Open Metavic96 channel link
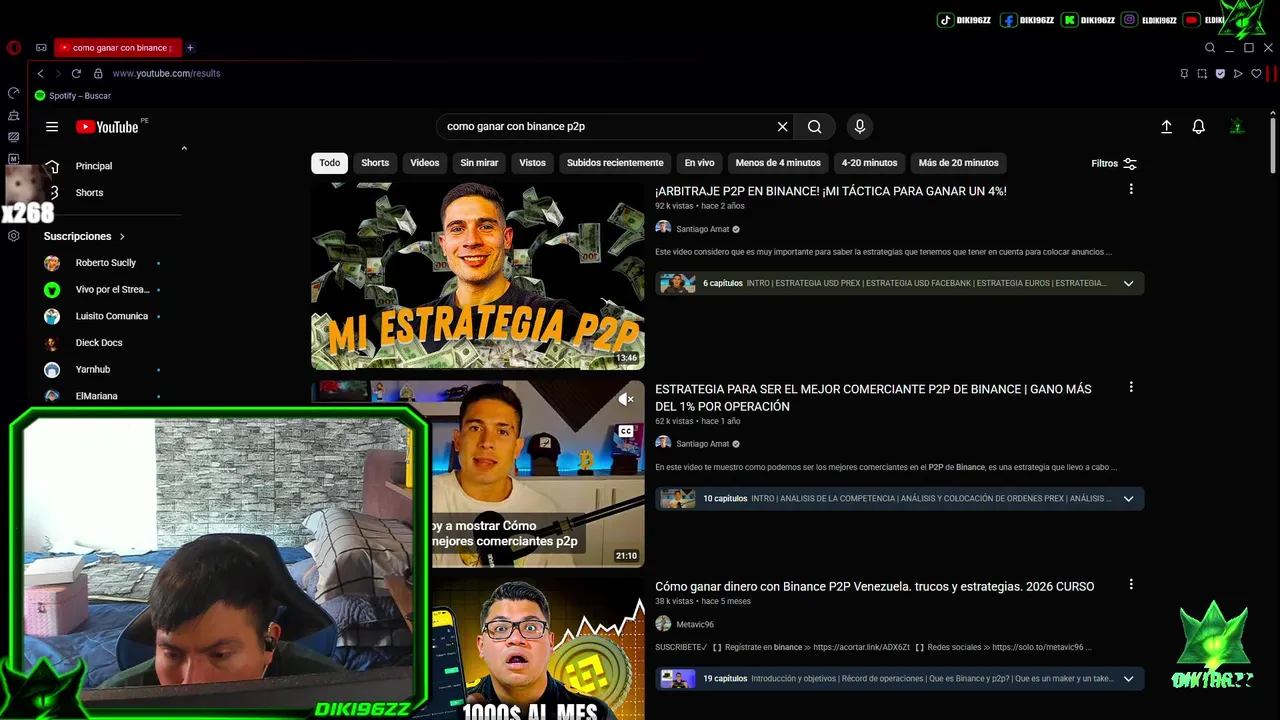1280x720 pixels. point(694,624)
